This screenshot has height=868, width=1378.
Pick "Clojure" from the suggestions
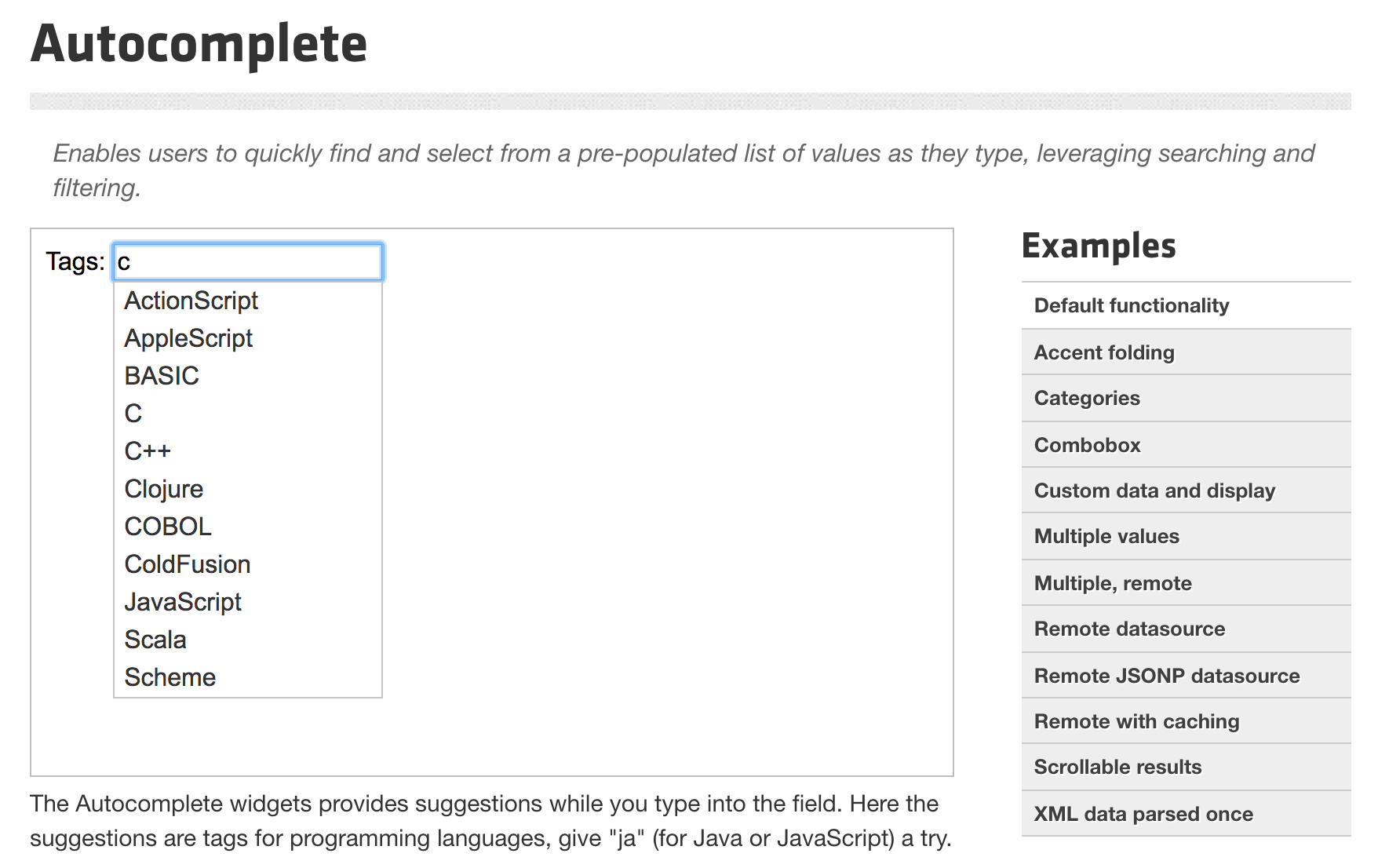pos(163,488)
